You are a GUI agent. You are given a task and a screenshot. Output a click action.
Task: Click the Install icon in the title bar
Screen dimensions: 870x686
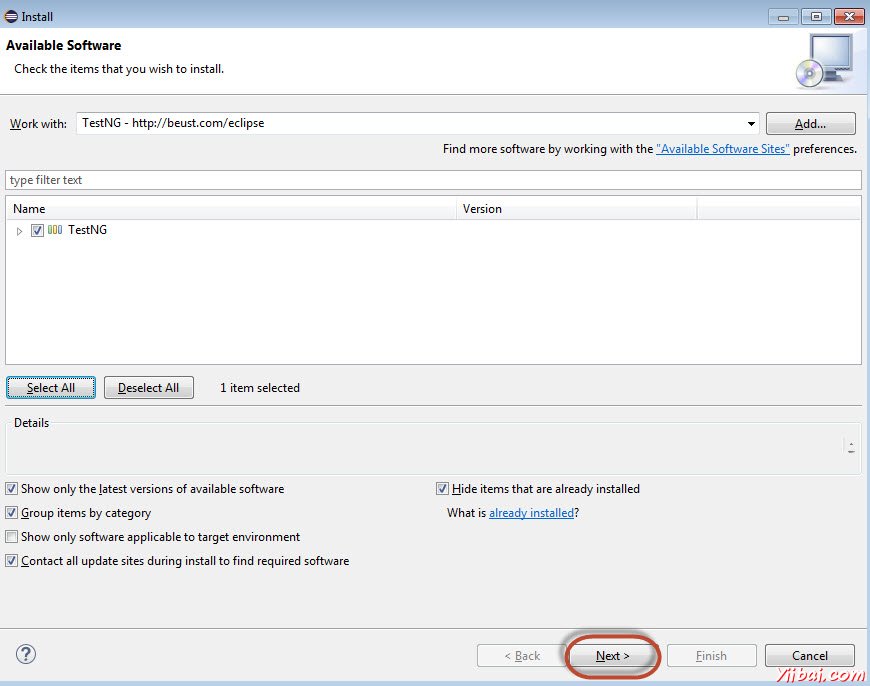coord(10,15)
